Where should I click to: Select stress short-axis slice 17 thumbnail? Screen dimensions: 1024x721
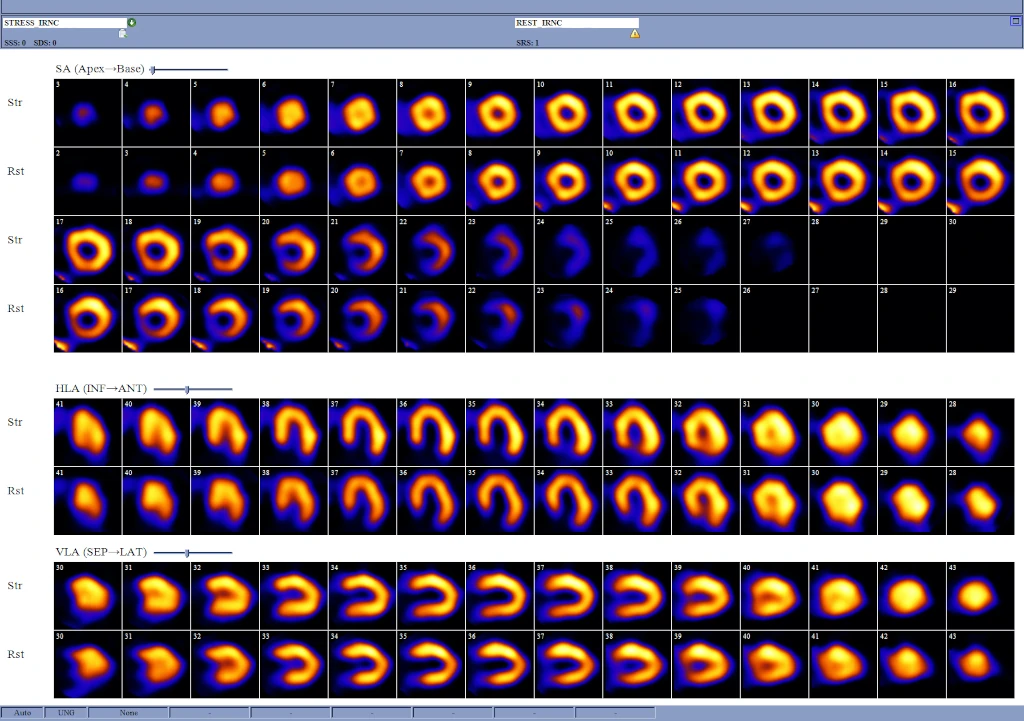tap(87, 249)
